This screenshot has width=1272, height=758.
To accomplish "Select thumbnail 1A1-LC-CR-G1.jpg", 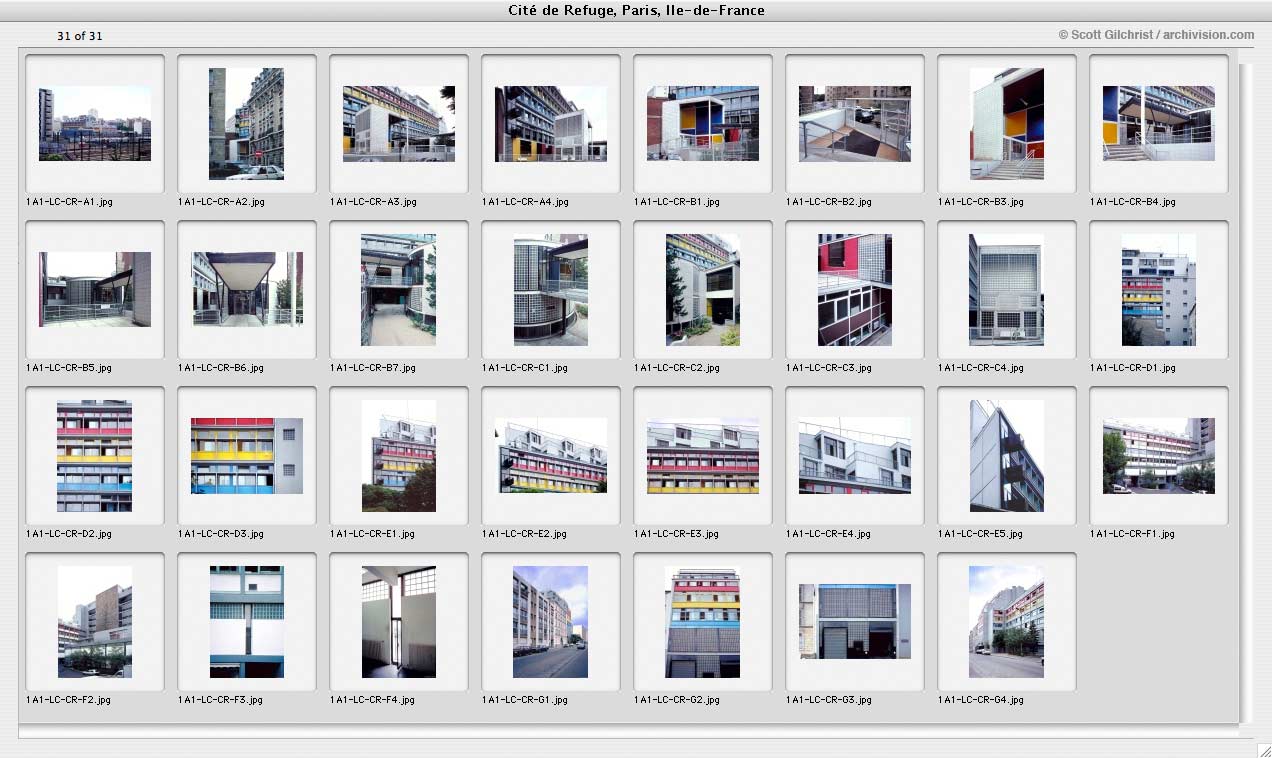I will click(x=551, y=622).
